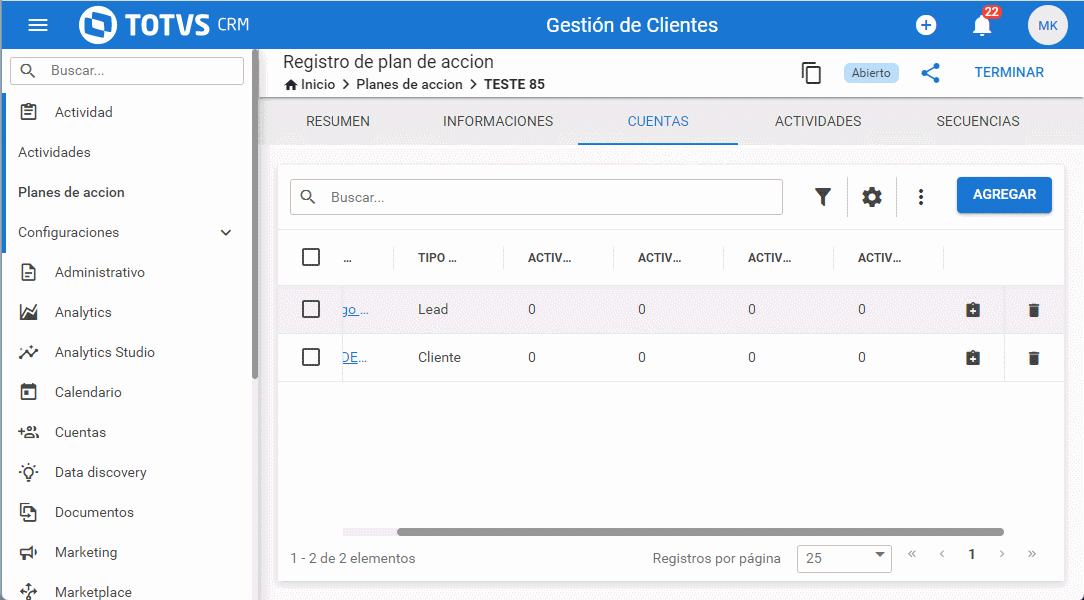
Task: Open the hamburger main menu
Action: (38, 26)
